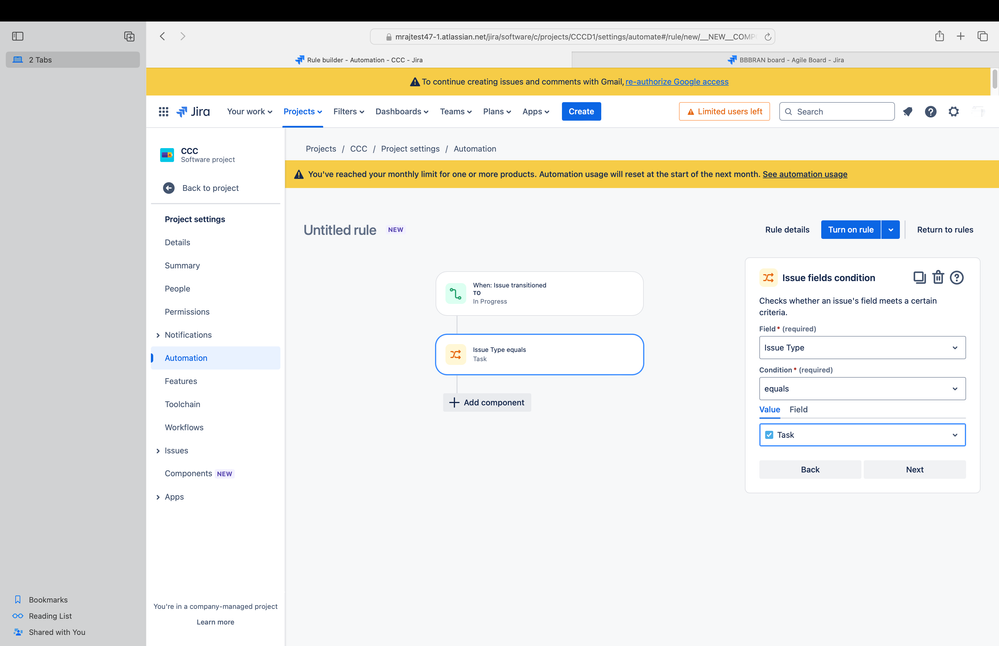Expand the Apps settings section
Image resolution: width=999 pixels, height=646 pixels.
(x=158, y=497)
